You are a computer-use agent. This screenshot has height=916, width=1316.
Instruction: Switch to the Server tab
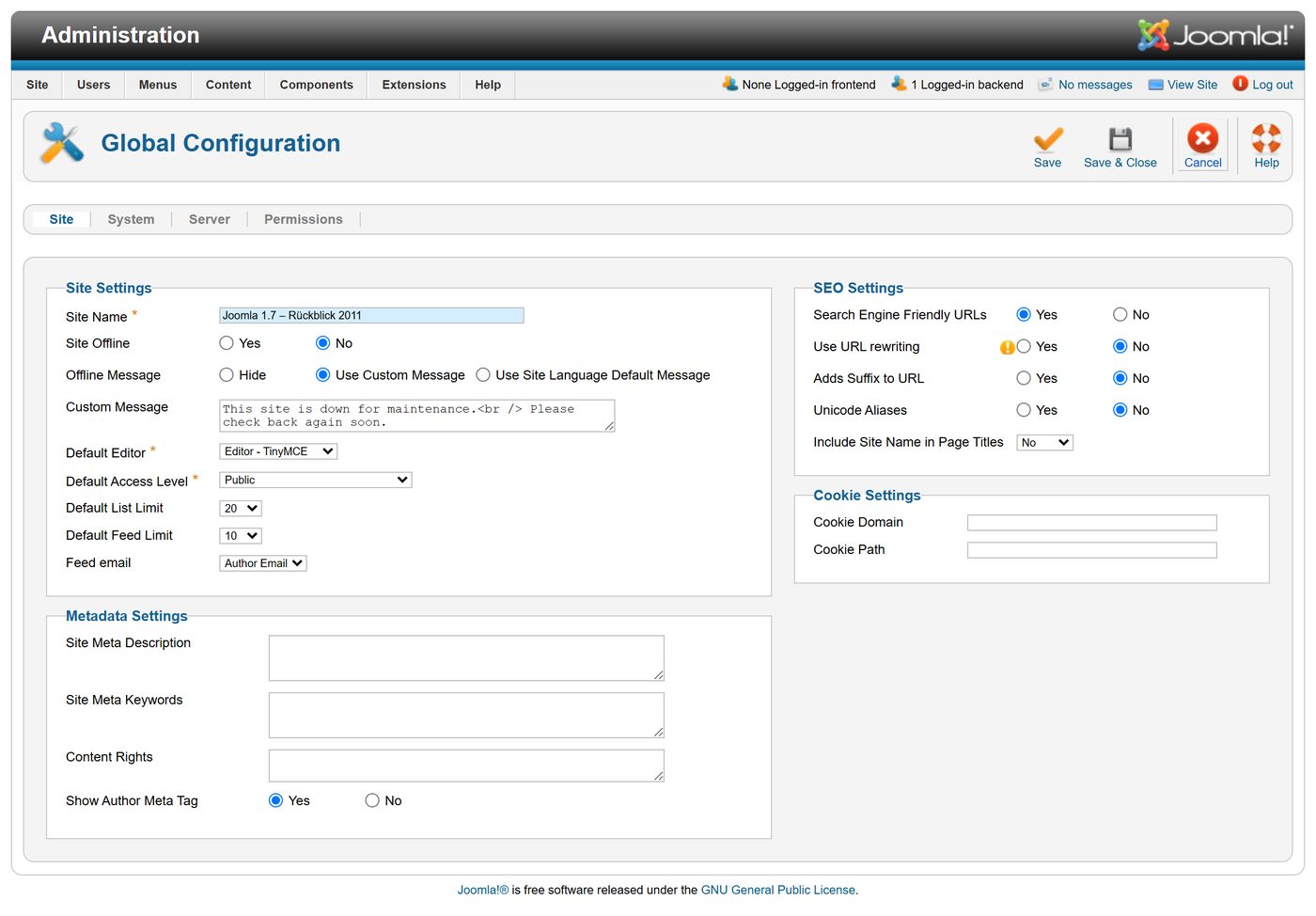pos(210,220)
